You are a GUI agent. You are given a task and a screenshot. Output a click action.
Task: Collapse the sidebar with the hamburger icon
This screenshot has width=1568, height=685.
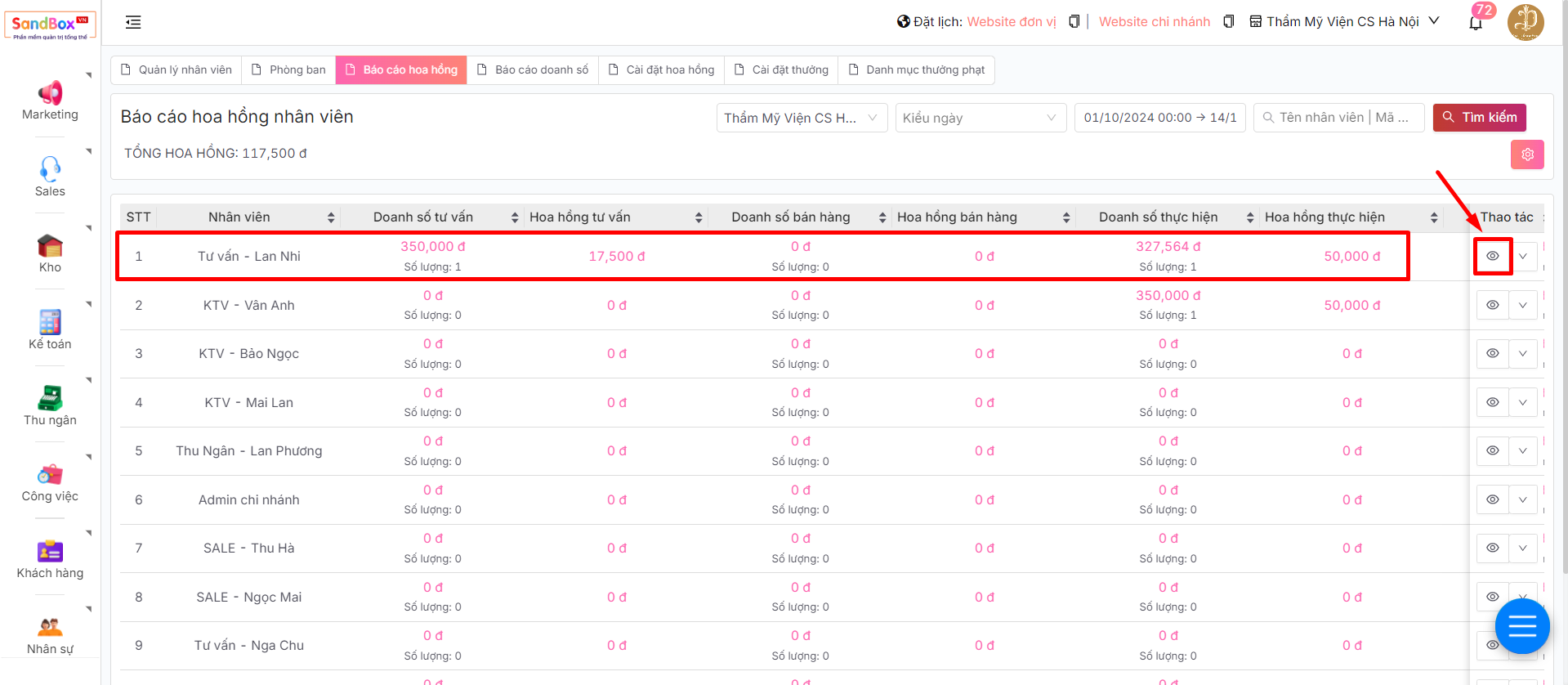[133, 23]
